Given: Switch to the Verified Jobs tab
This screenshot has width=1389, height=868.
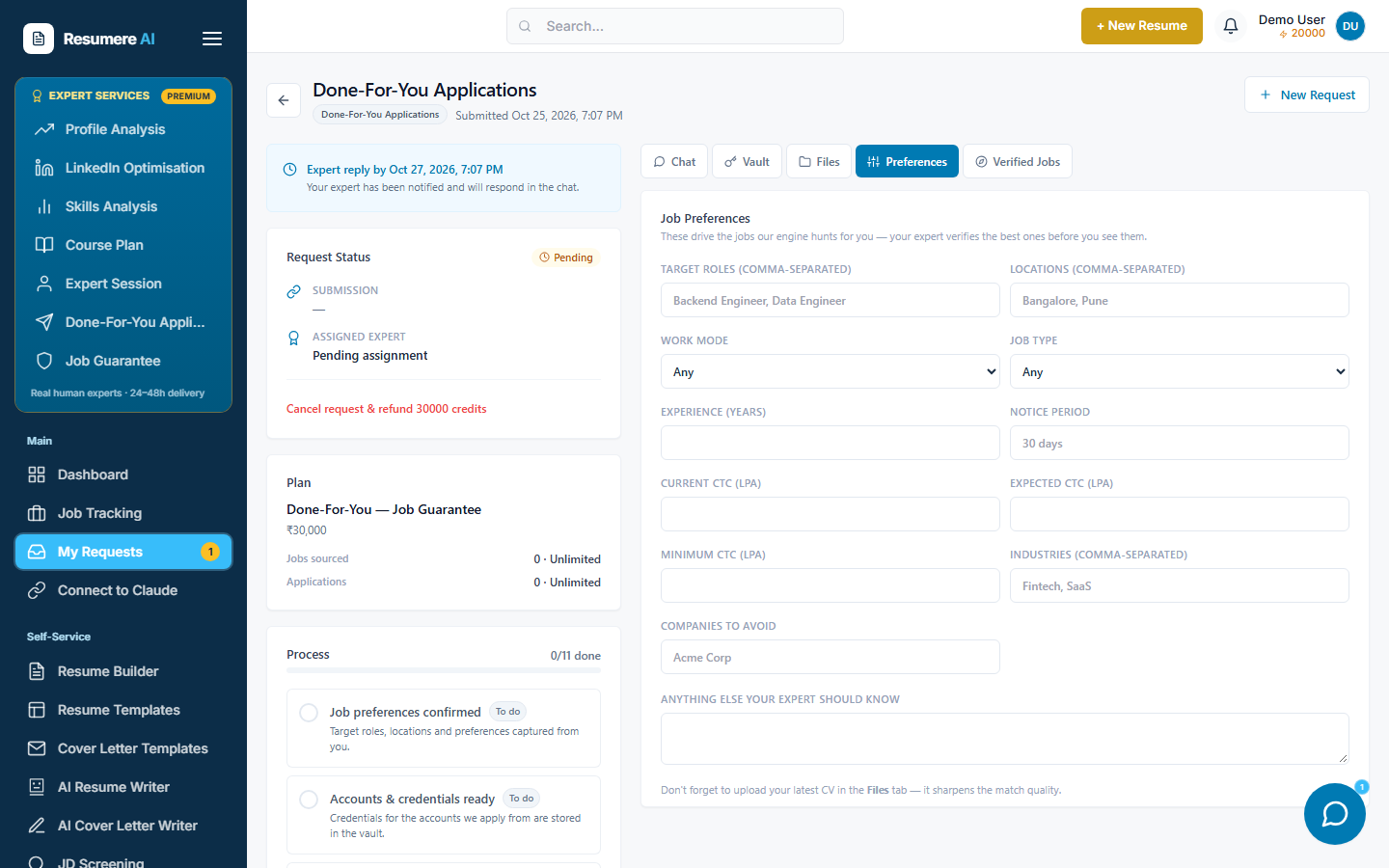Looking at the screenshot, I should click(1018, 161).
